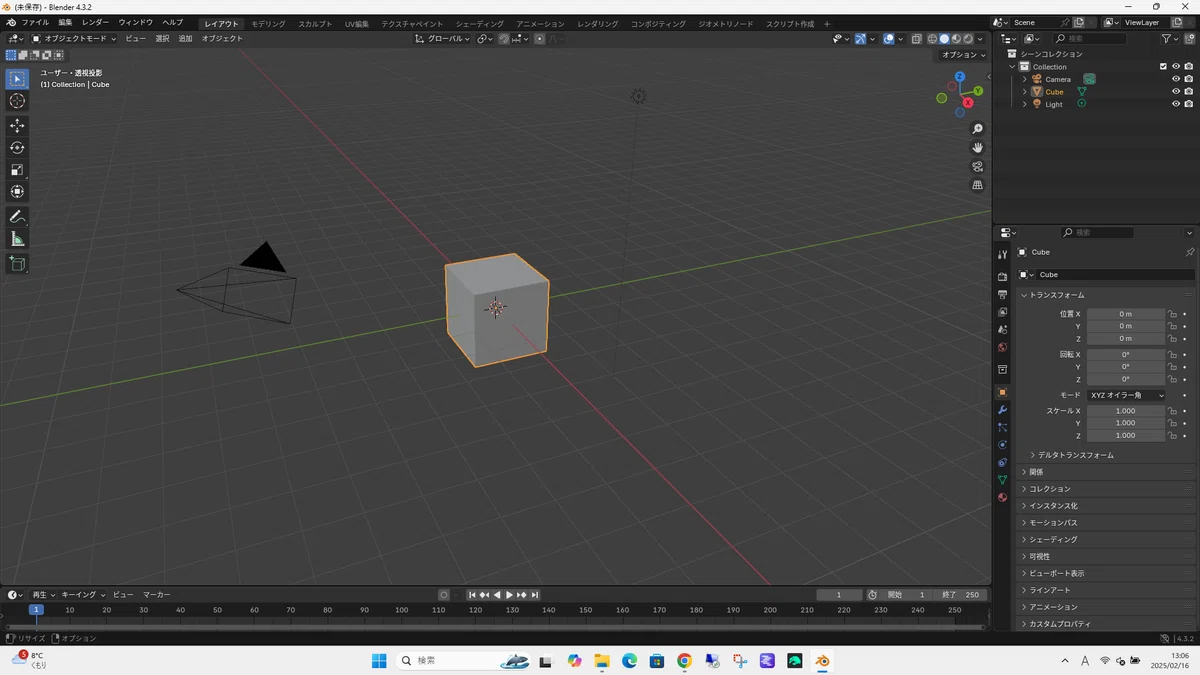This screenshot has width=1200, height=675.
Task: Click the timeline frame 1 playhead marker
Action: (x=36, y=609)
